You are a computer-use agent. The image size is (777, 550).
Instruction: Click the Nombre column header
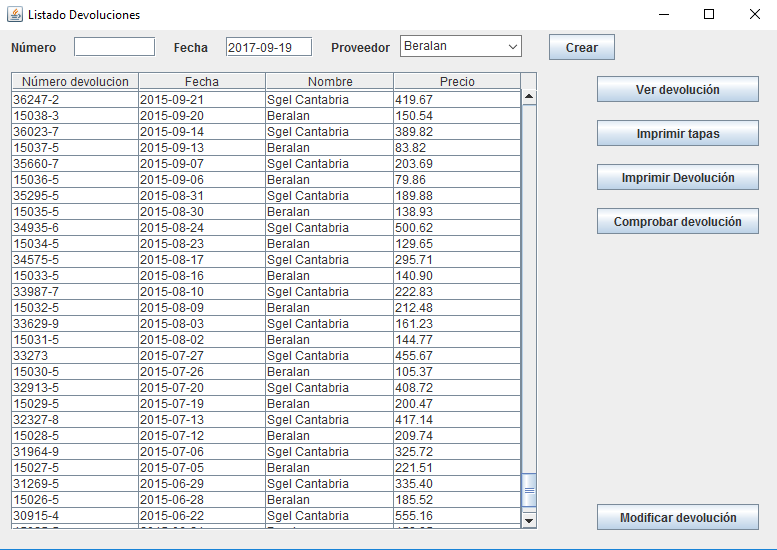329,82
